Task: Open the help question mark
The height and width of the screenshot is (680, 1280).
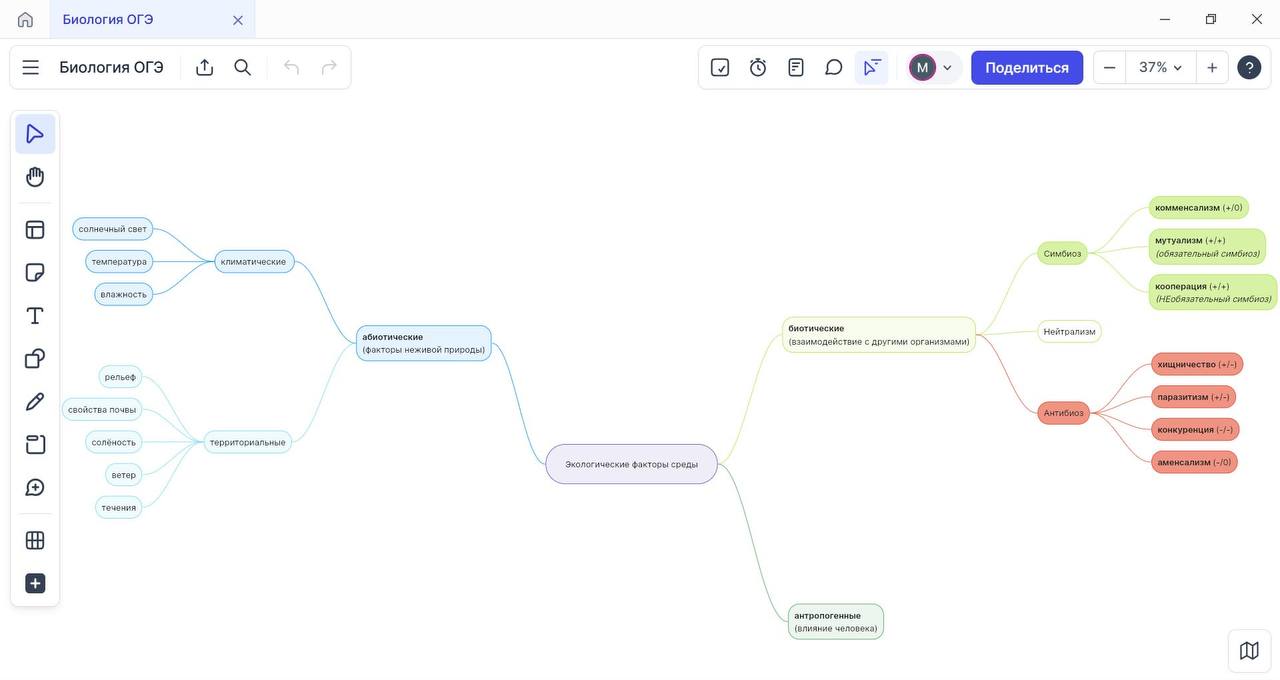Action: [1249, 67]
